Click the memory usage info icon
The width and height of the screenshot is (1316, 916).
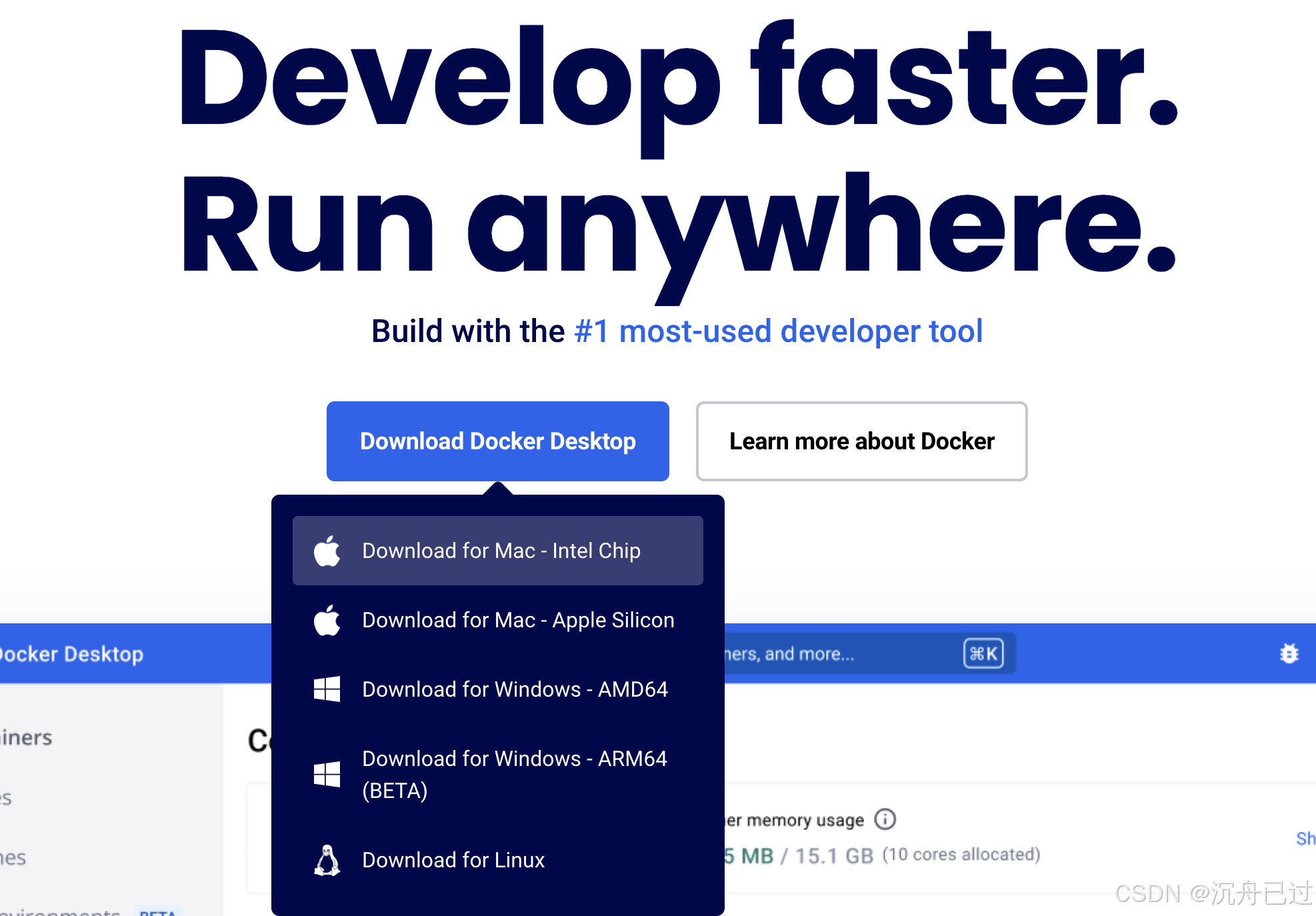885,819
